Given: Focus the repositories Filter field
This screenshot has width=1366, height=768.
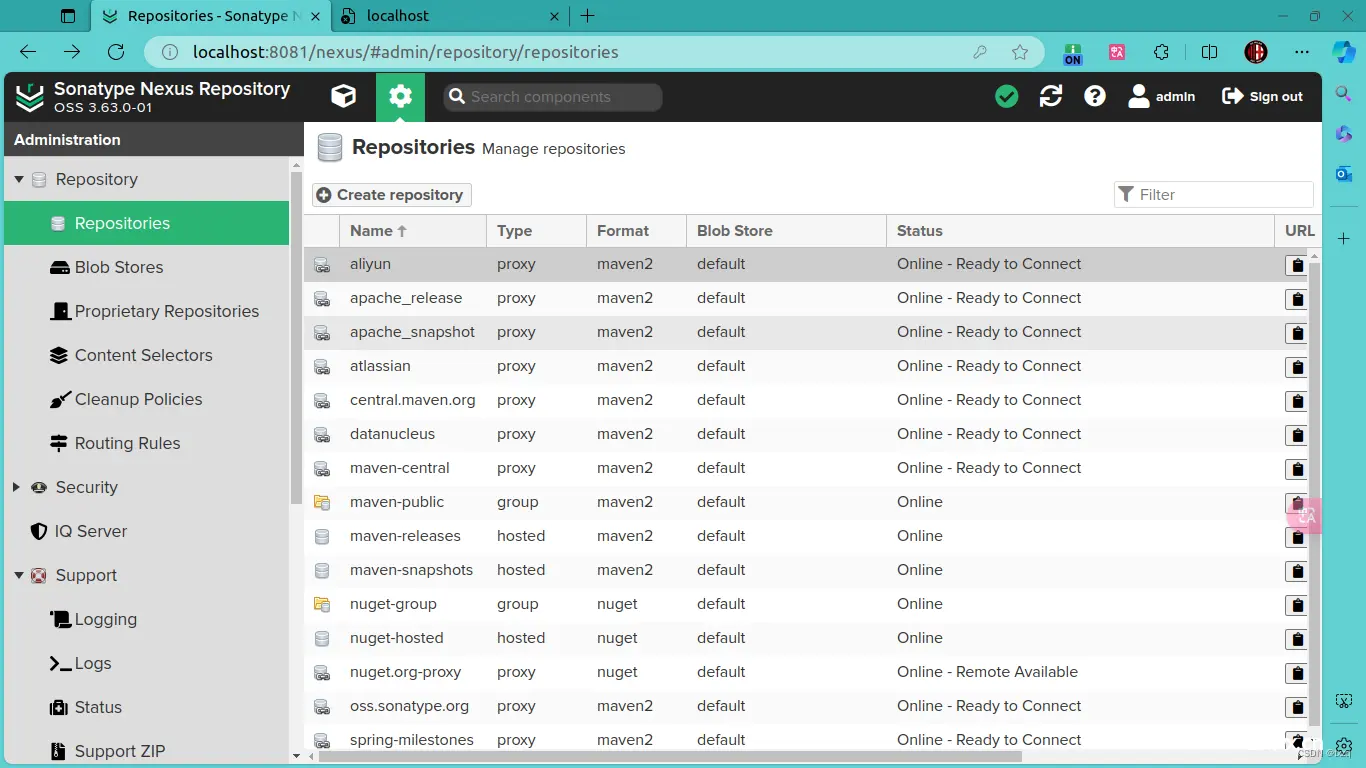Looking at the screenshot, I should [1213, 195].
